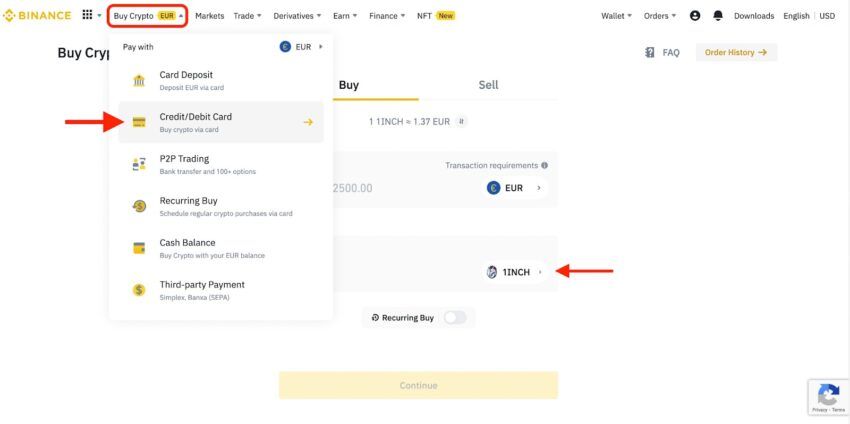Click the faded Continue button

(418, 386)
